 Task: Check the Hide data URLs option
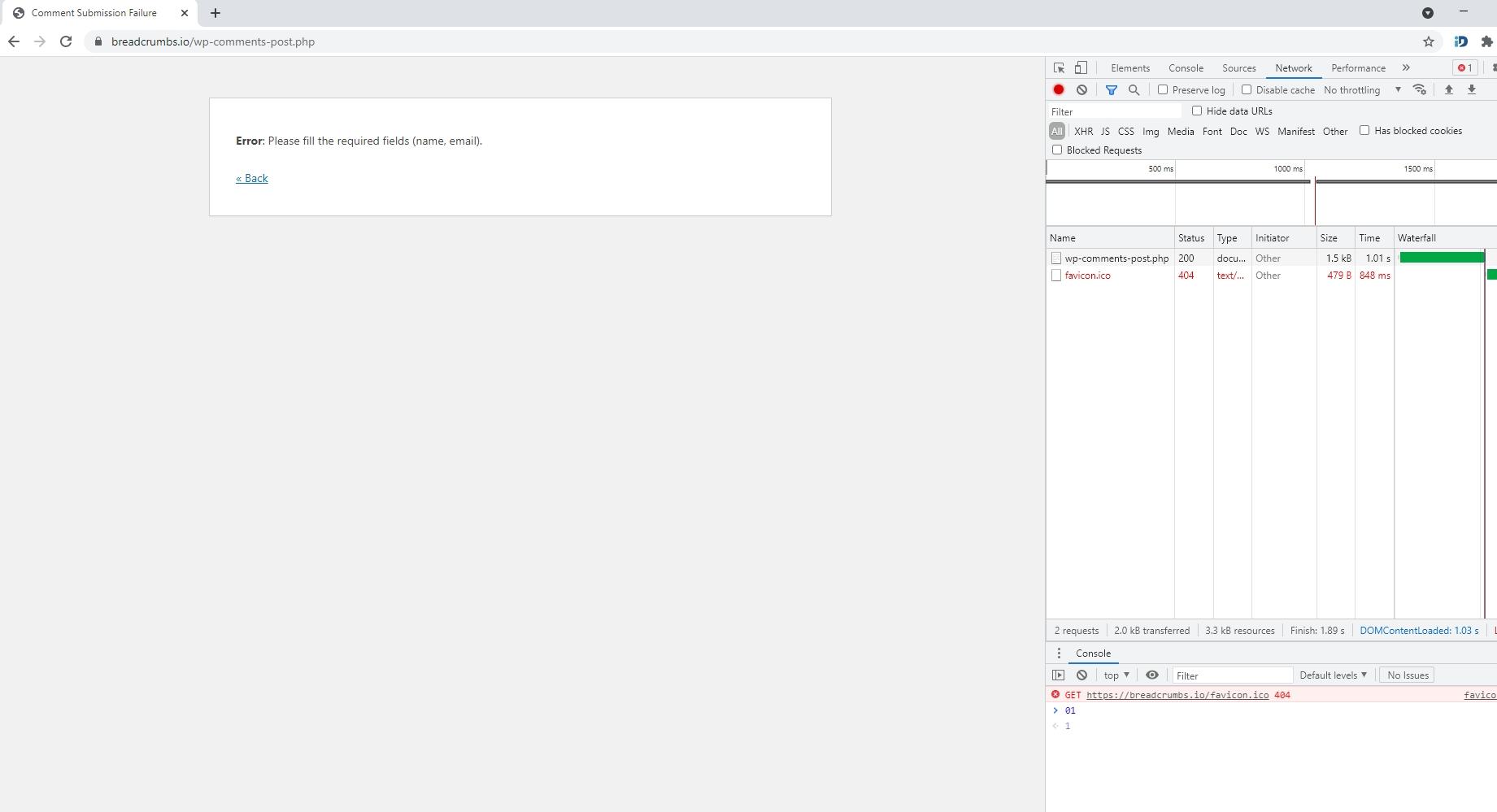[1197, 111]
